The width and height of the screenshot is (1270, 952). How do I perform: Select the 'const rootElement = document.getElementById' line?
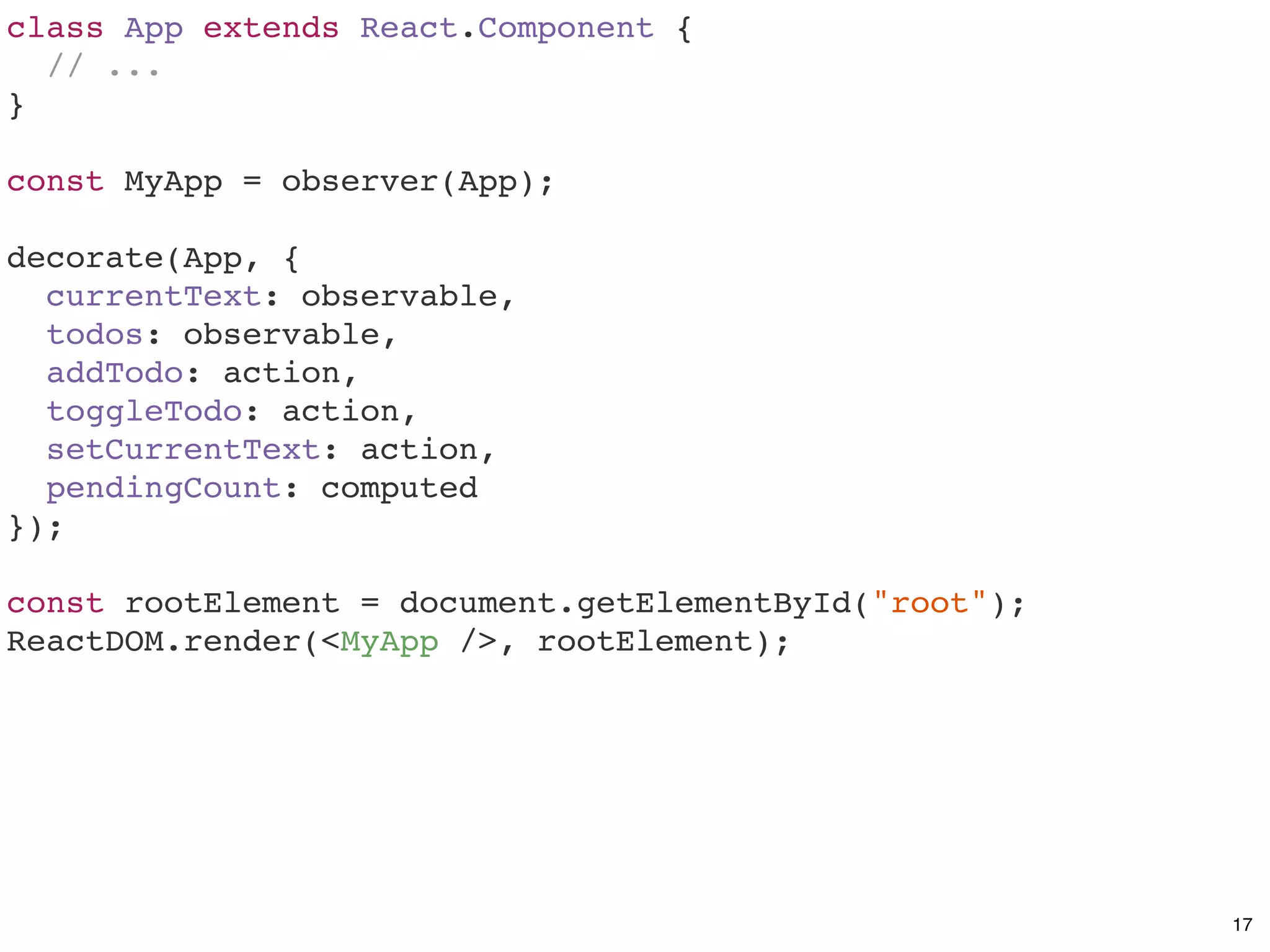(516, 604)
